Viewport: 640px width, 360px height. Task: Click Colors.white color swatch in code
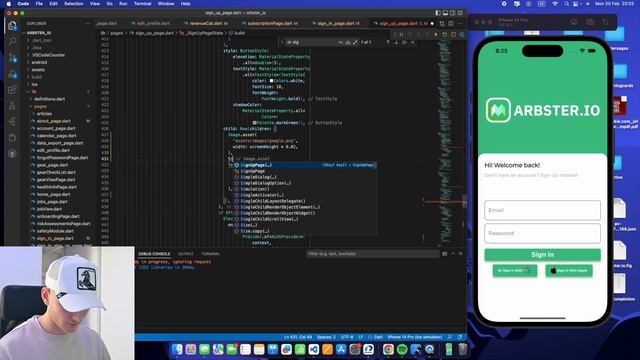coord(271,81)
